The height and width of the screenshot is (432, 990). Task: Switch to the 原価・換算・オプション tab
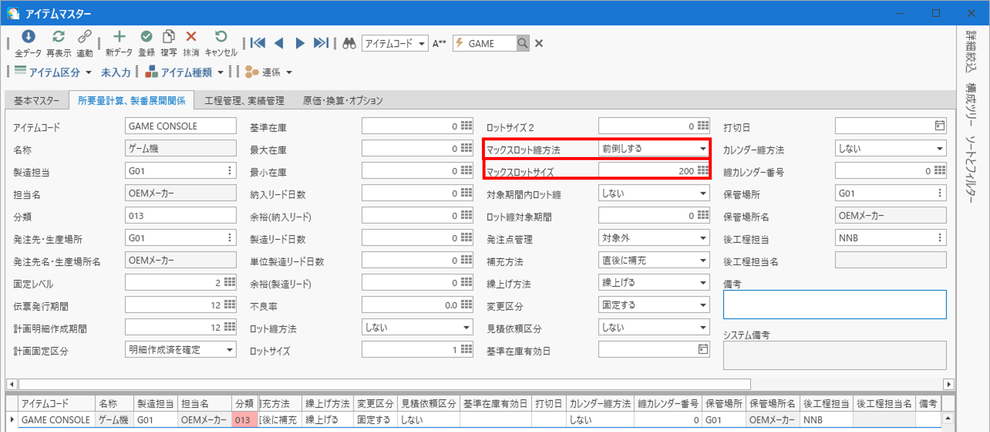343,100
